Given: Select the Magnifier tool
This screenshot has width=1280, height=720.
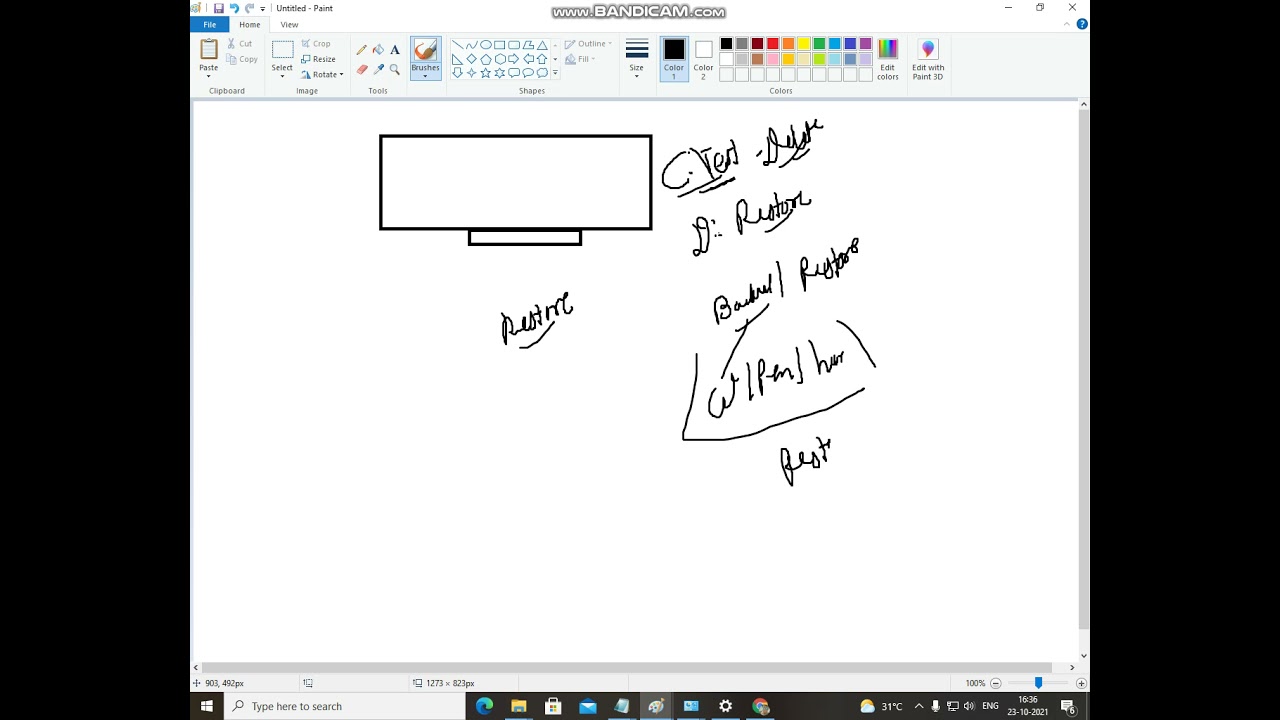Looking at the screenshot, I should pos(395,69).
